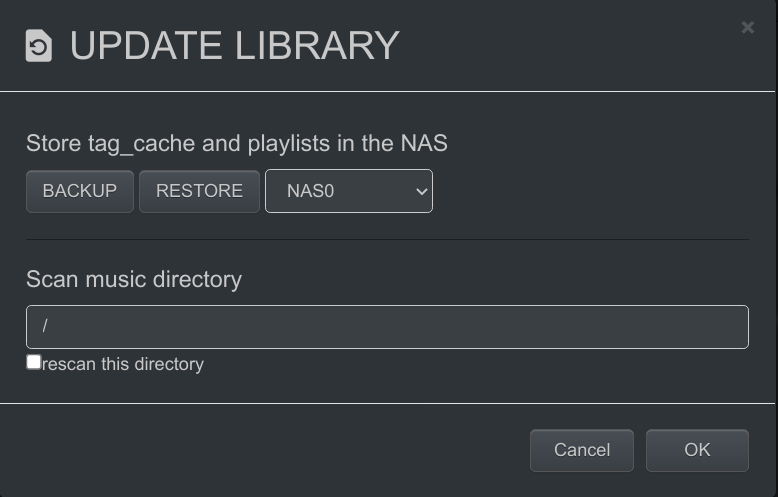
Task: Enable the rescan this directory checkbox
Action: pos(34,362)
